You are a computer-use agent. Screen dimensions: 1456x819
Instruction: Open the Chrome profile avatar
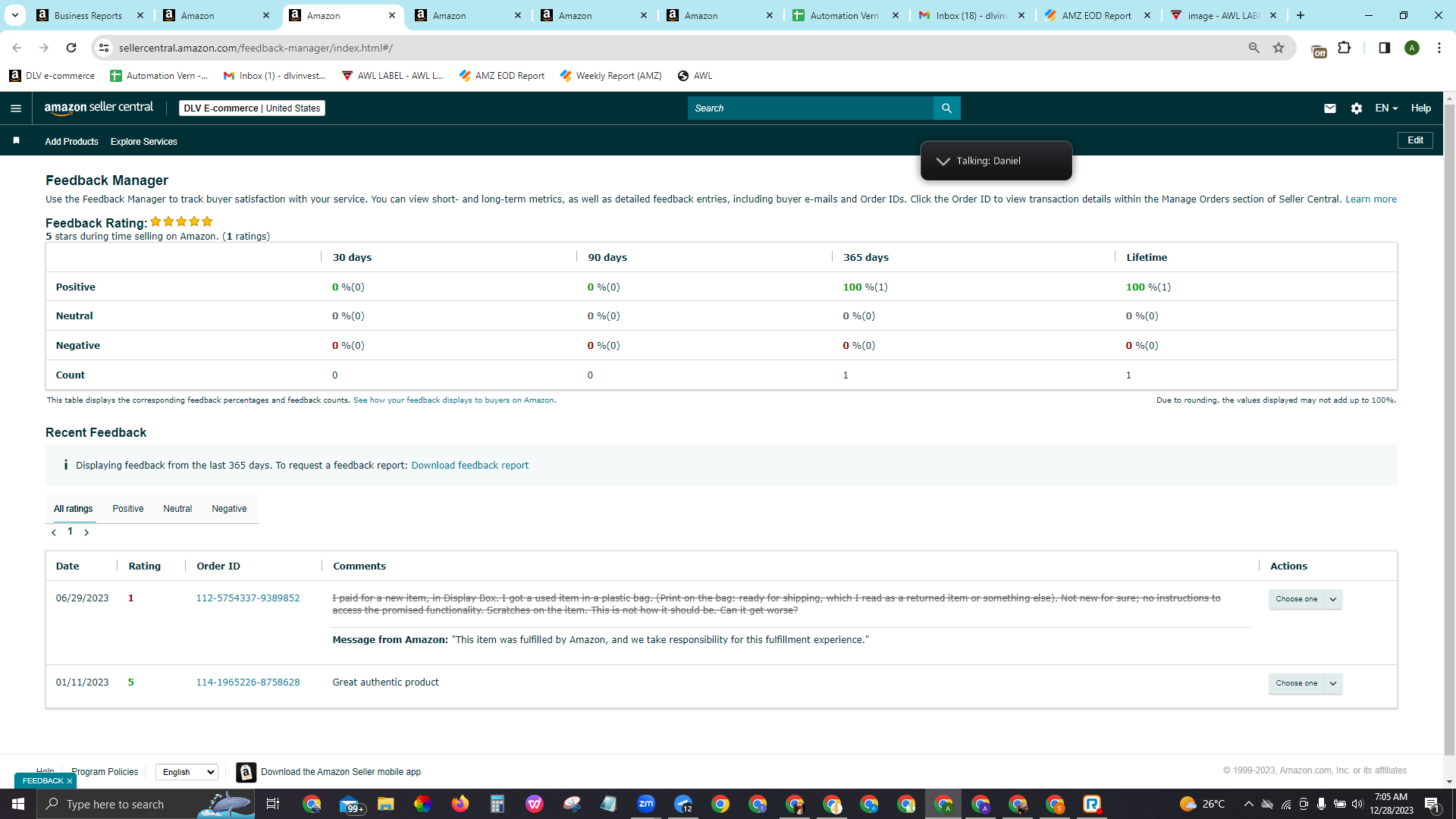[1412, 48]
